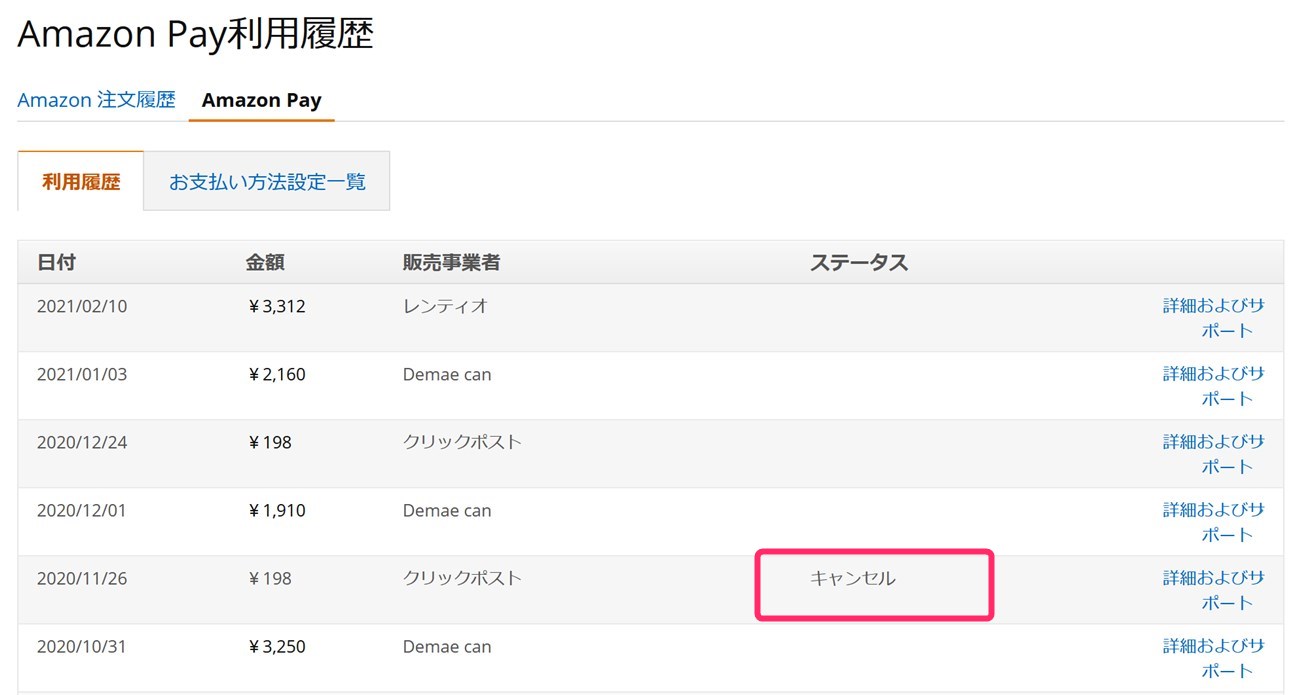Click the amount ¥3,312
The width and height of the screenshot is (1300, 695).
tap(276, 306)
